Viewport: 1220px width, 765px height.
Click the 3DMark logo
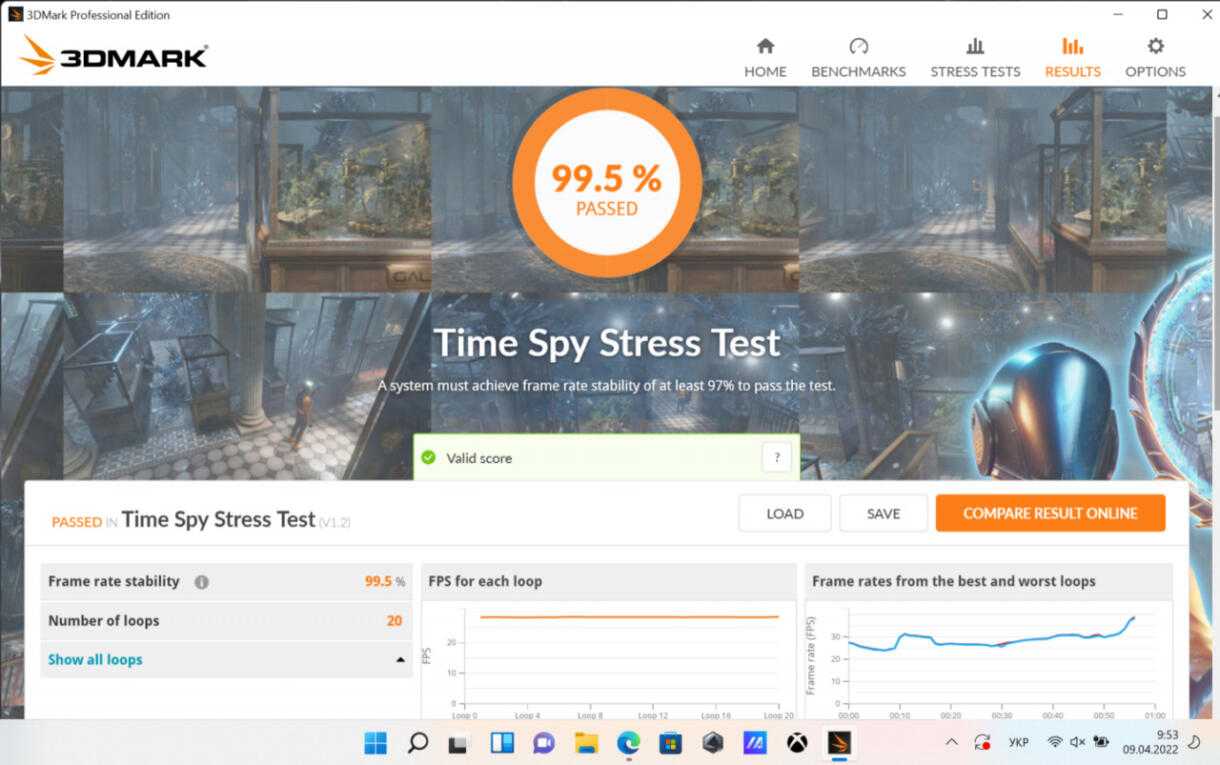(x=114, y=56)
